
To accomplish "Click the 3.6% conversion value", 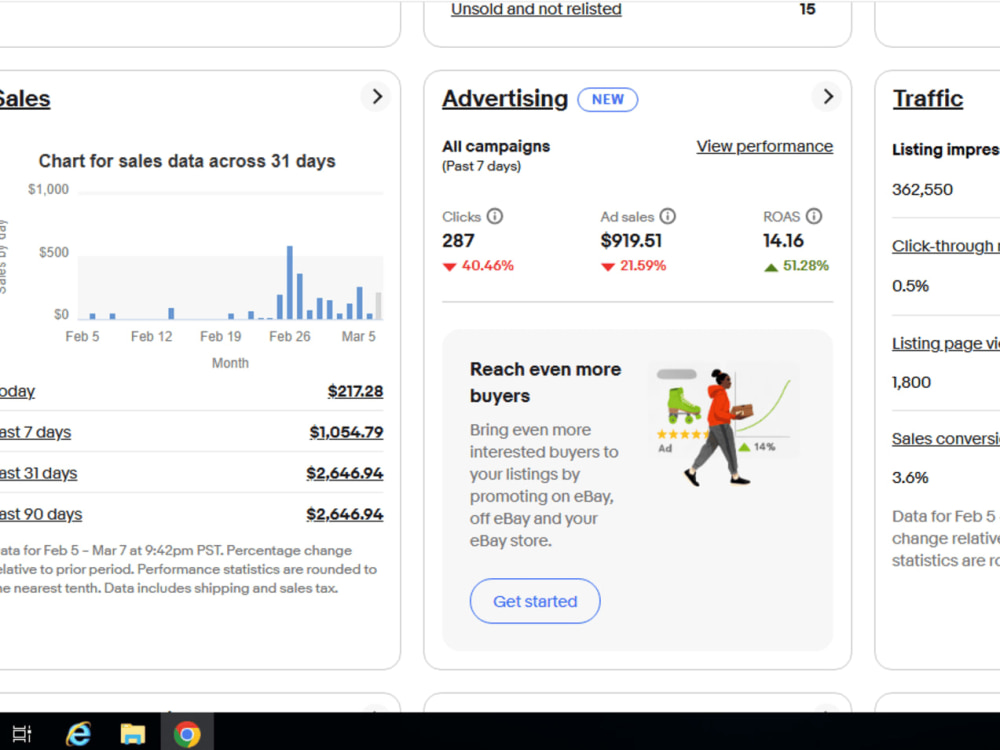I will [910, 478].
